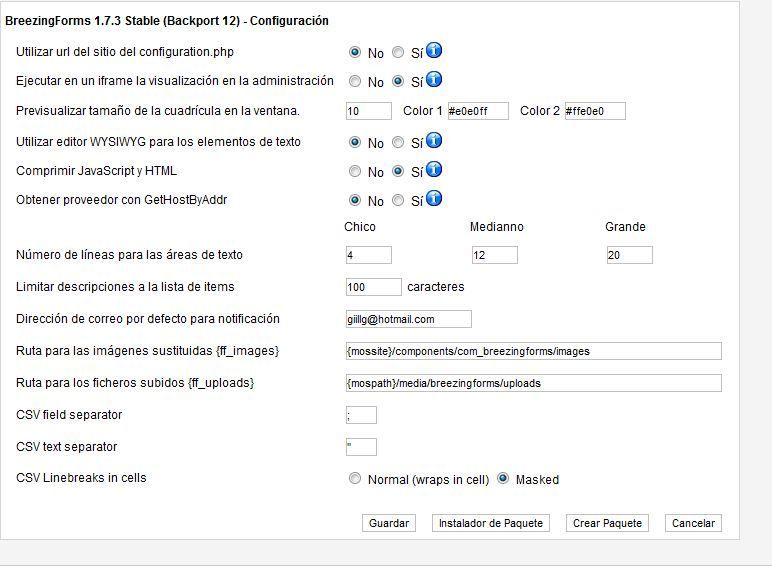Edit the default notification email field
Screen dimensions: 772x576
point(409,319)
